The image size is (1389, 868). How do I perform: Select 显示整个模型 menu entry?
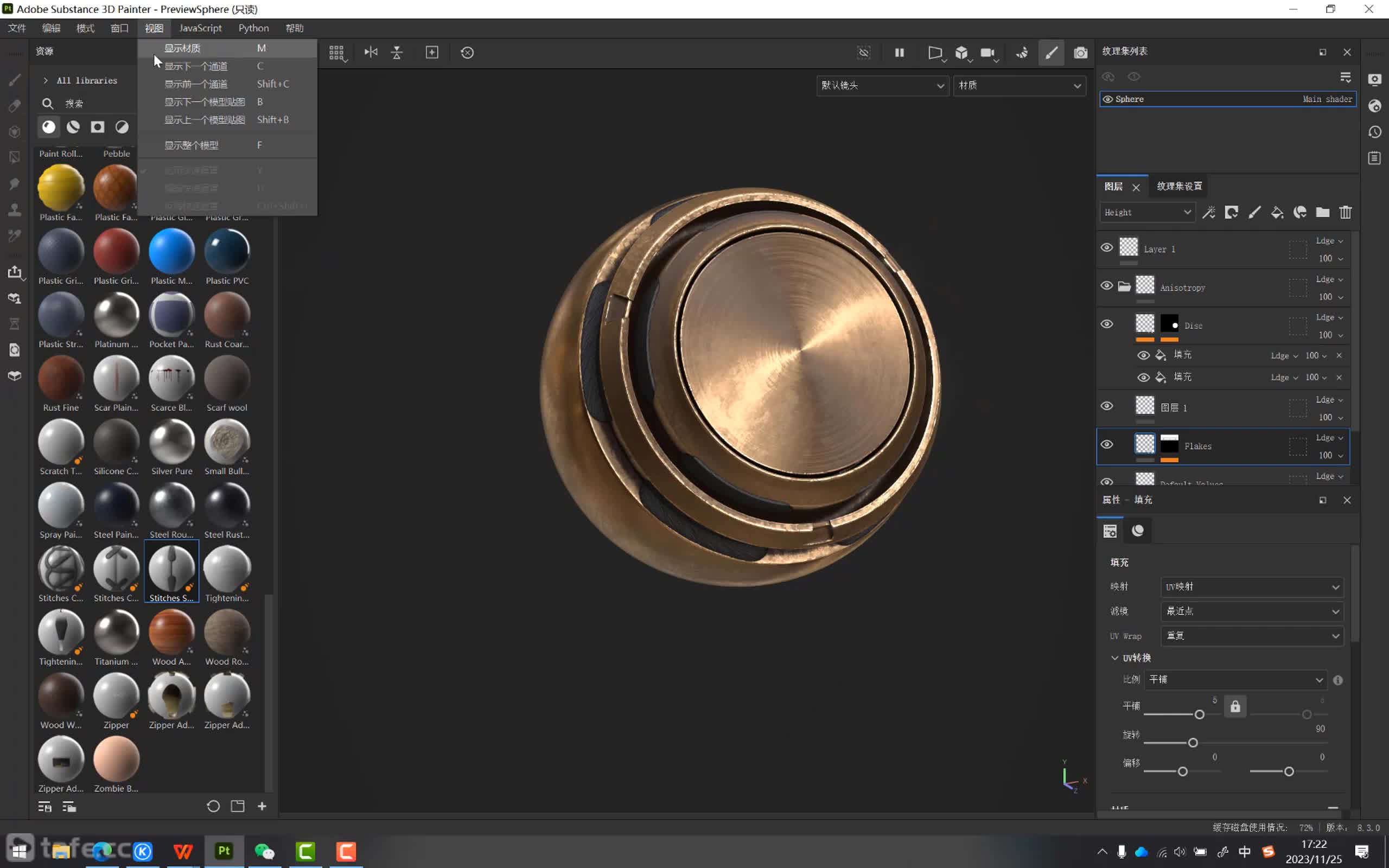[227, 145]
